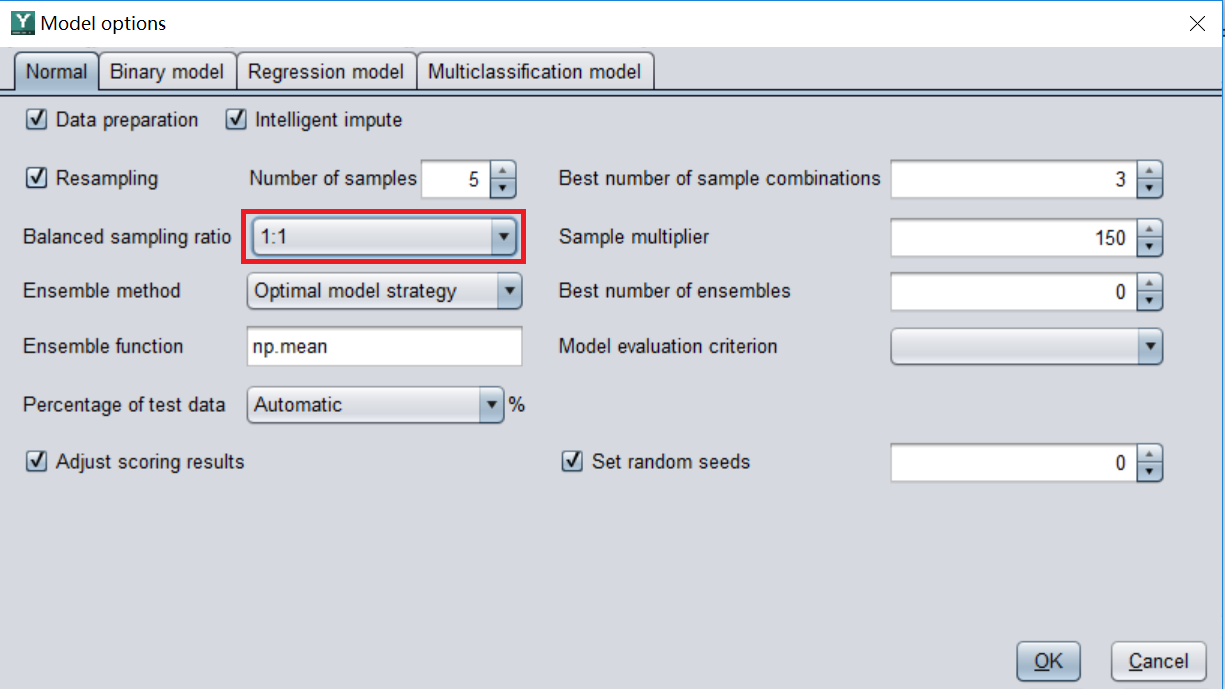Toggle the Set random seeds checkbox
Screen dimensions: 1225x689
tap(573, 462)
